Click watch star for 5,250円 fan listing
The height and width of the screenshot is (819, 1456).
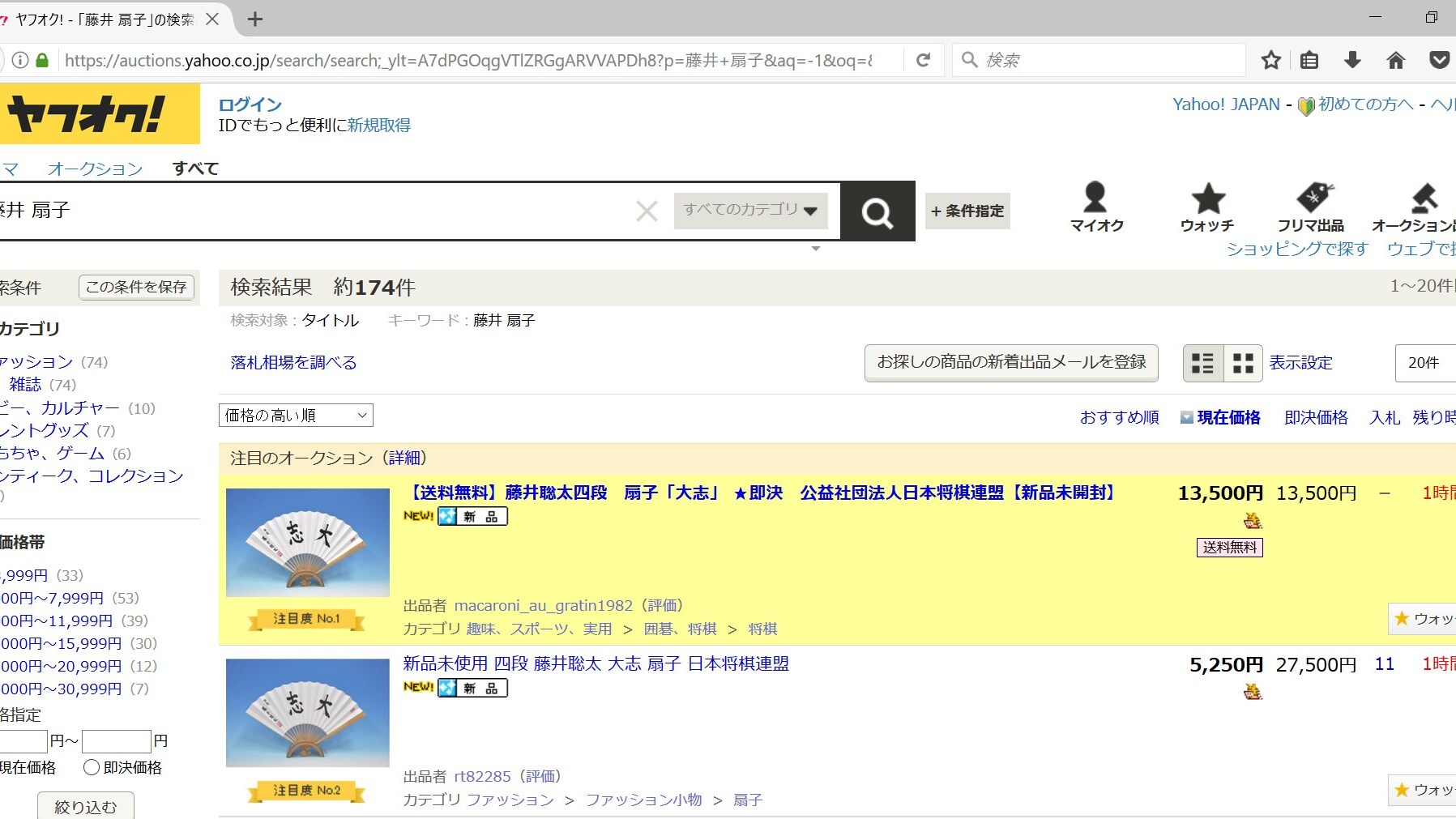coord(1402,790)
